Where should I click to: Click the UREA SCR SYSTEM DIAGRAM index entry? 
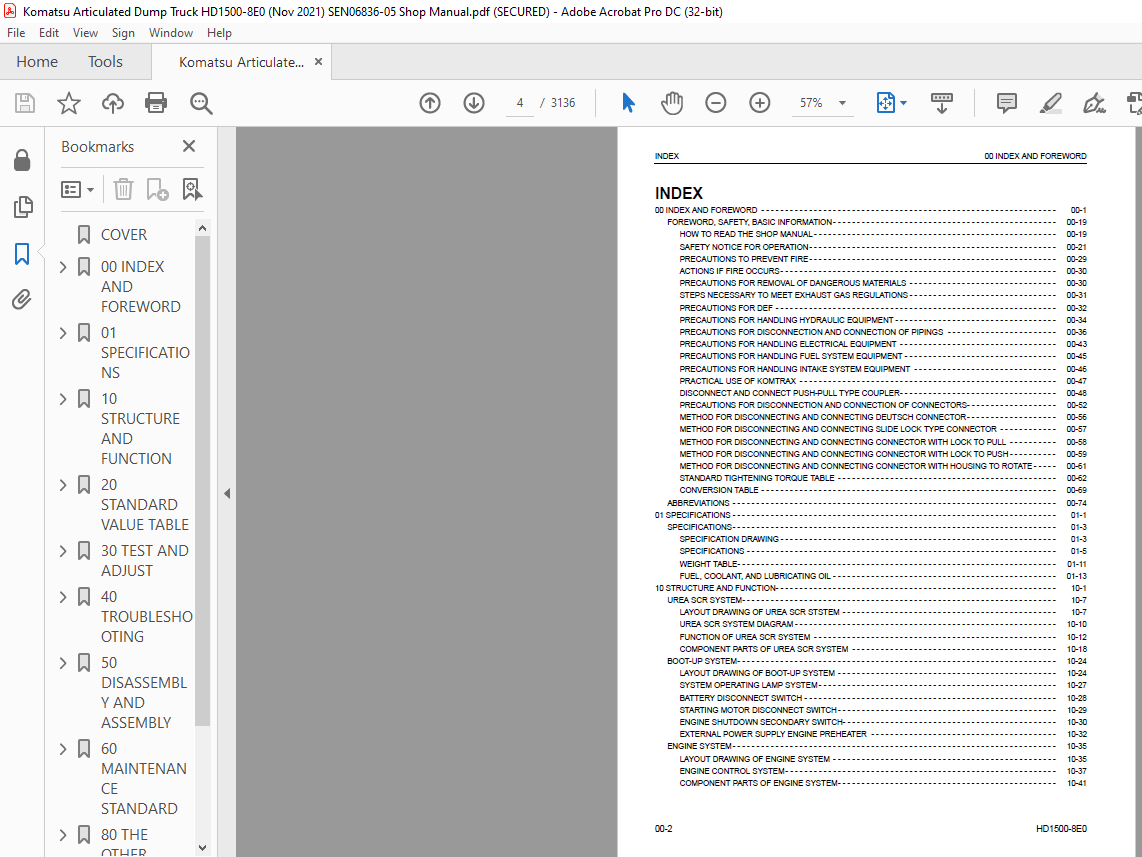[x=736, y=624]
